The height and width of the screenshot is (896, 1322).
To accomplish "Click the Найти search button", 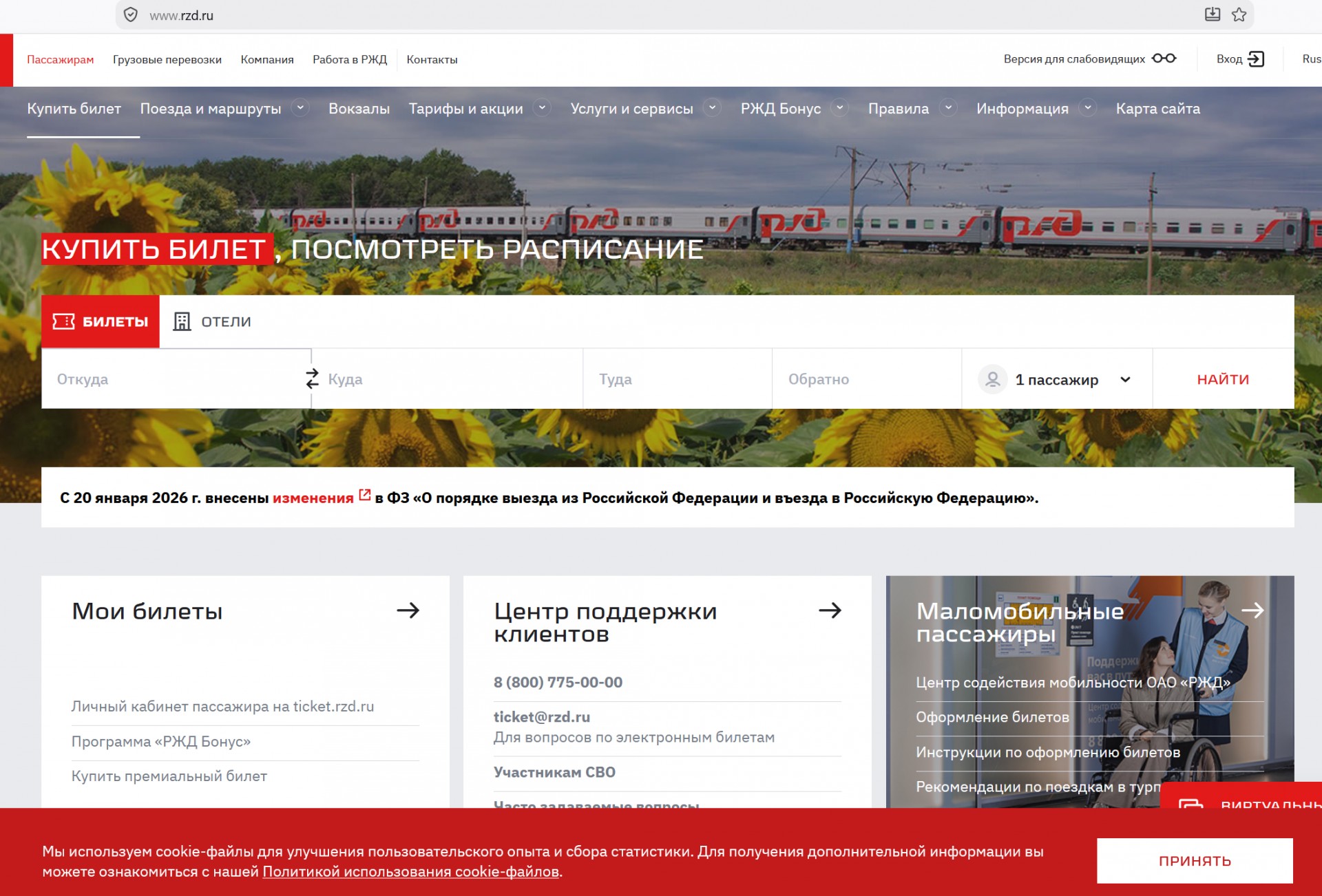I will tap(1223, 379).
